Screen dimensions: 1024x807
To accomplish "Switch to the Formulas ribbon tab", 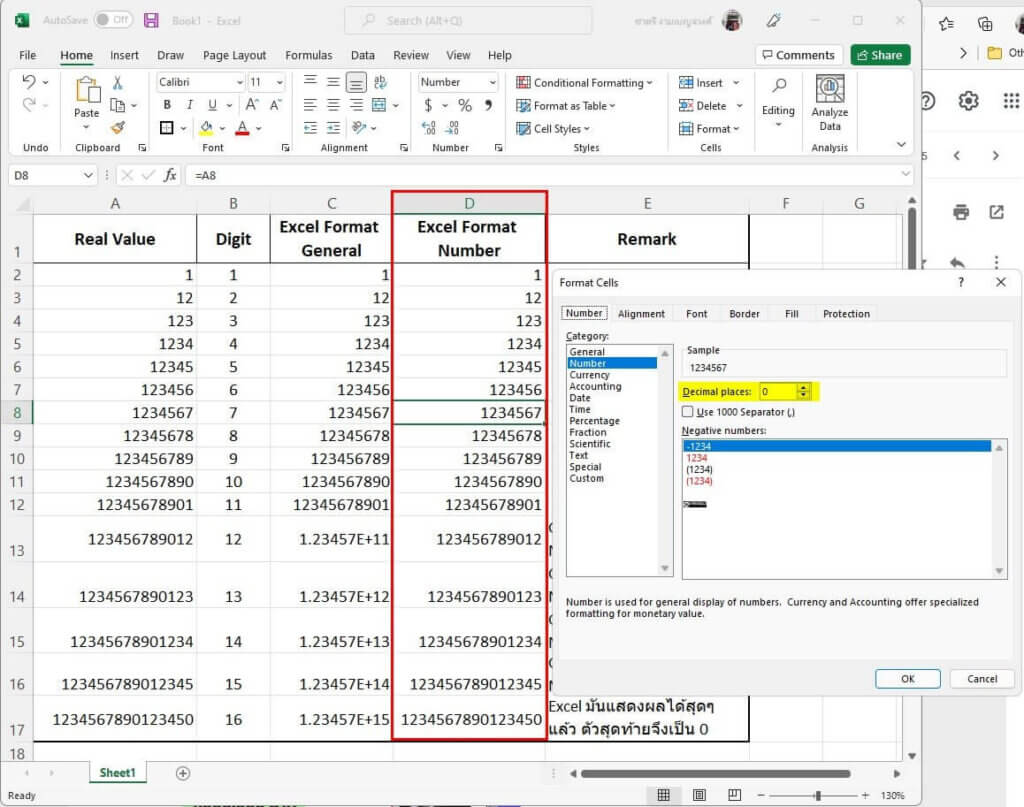I will click(x=308, y=55).
